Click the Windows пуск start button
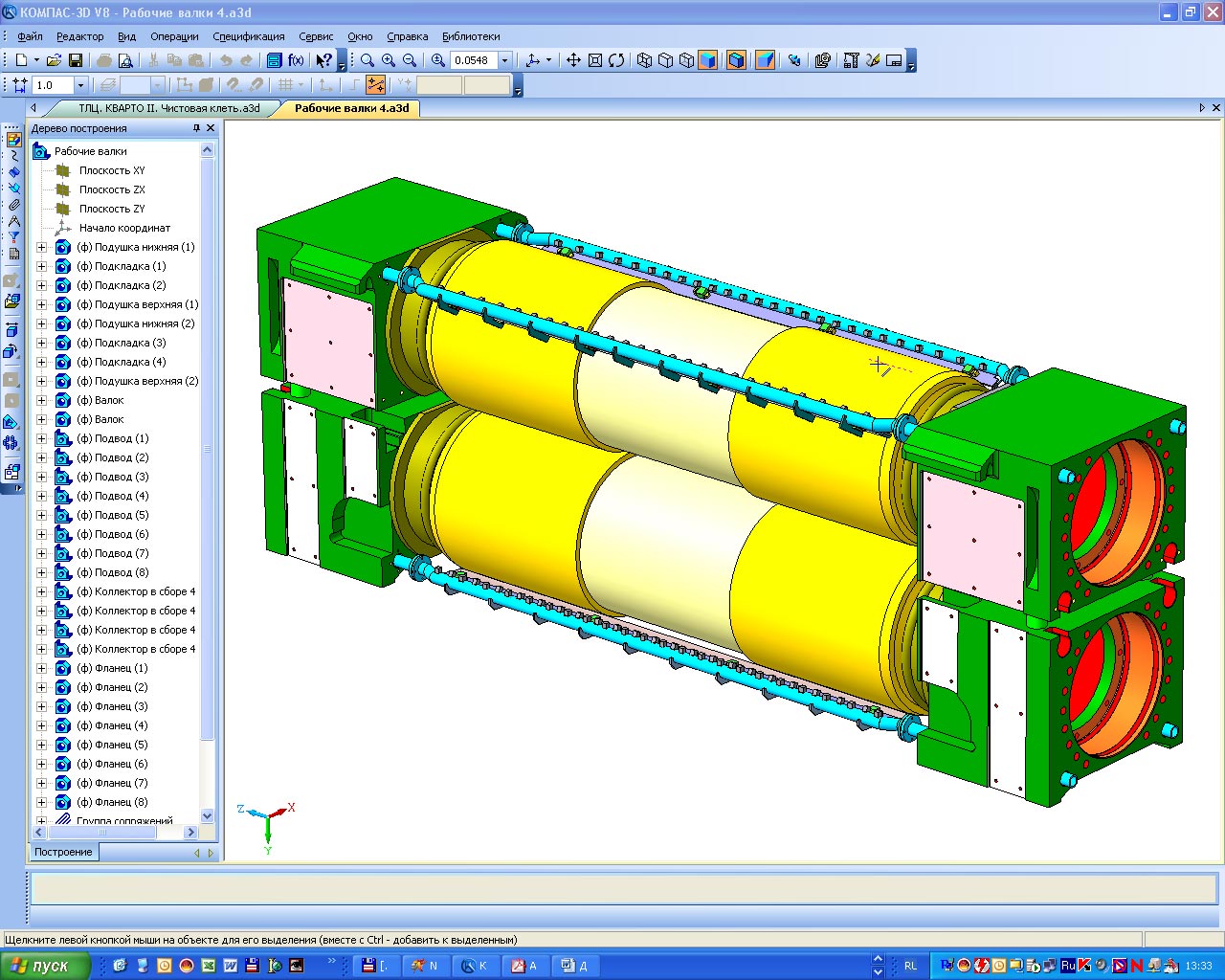 tap(45, 966)
